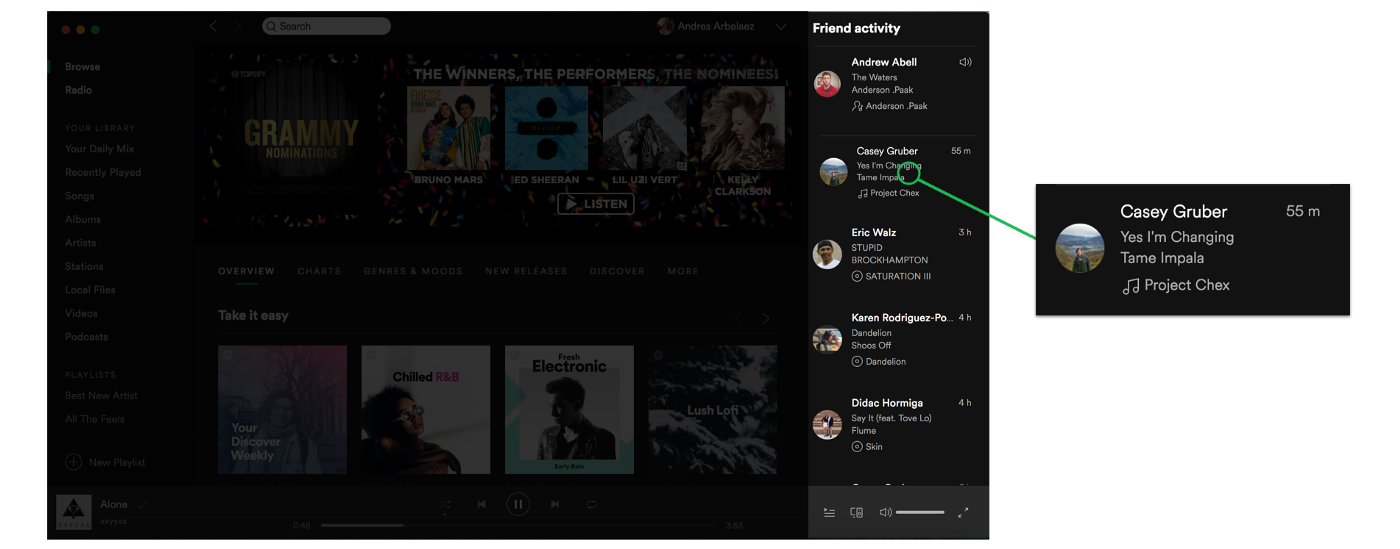The height and width of the screenshot is (549, 1400).
Task: Expand the Andres Arbelaez account dropdown
Action: pos(781,27)
